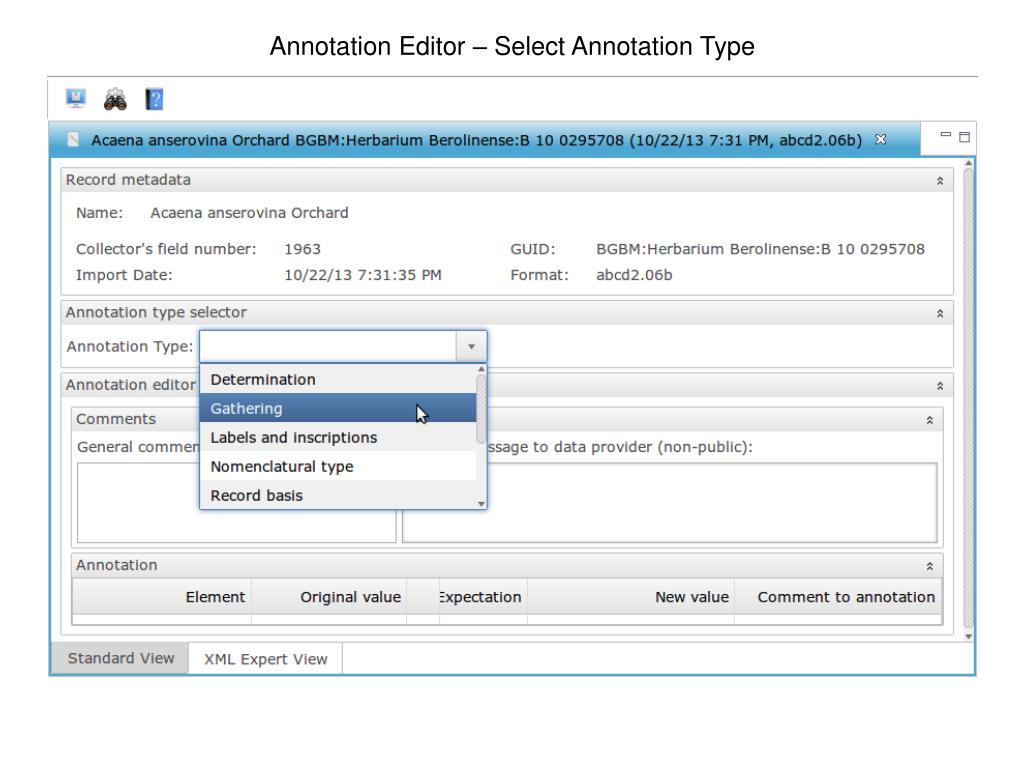The image size is (1024, 768).
Task: Click the Expectation column header
Action: point(483,597)
